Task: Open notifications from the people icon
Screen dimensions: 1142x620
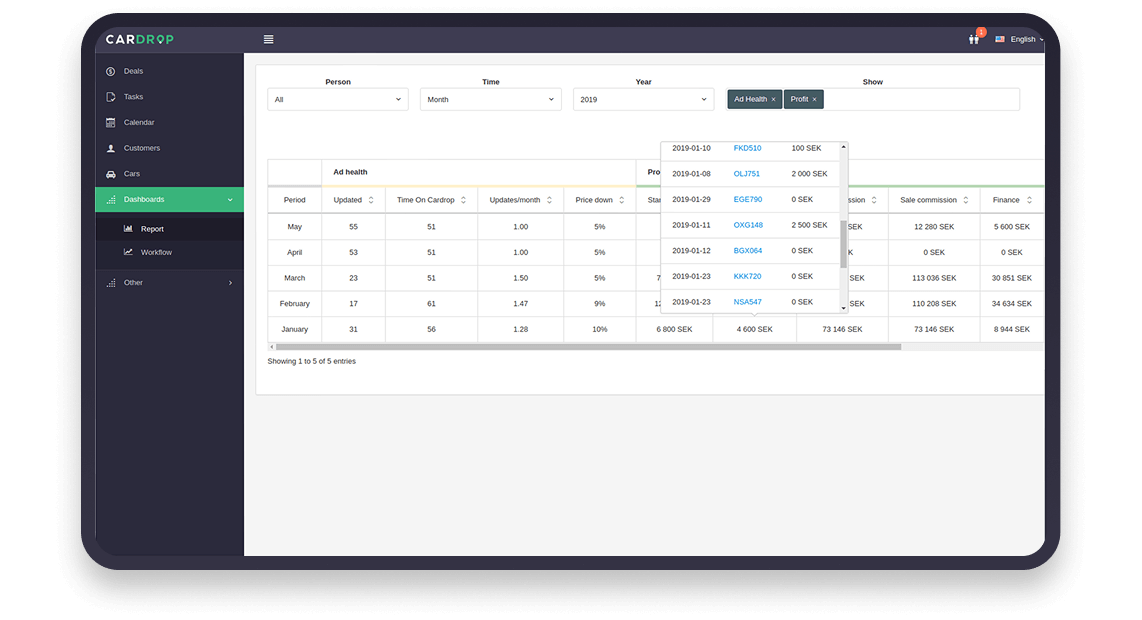Action: pyautogui.click(x=973, y=39)
